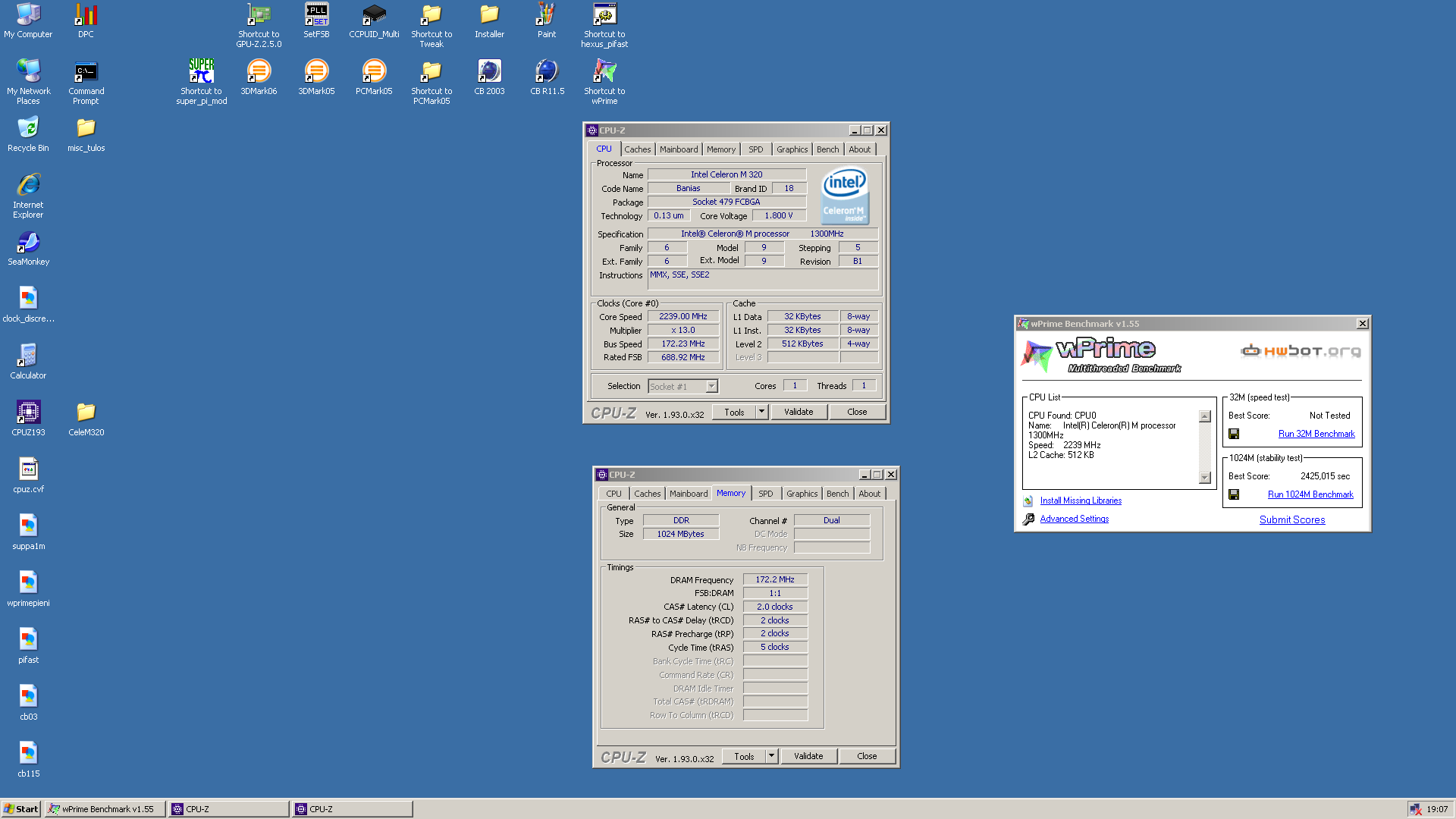1456x819 pixels.
Task: Open the CeleM320 folder
Action: [86, 418]
